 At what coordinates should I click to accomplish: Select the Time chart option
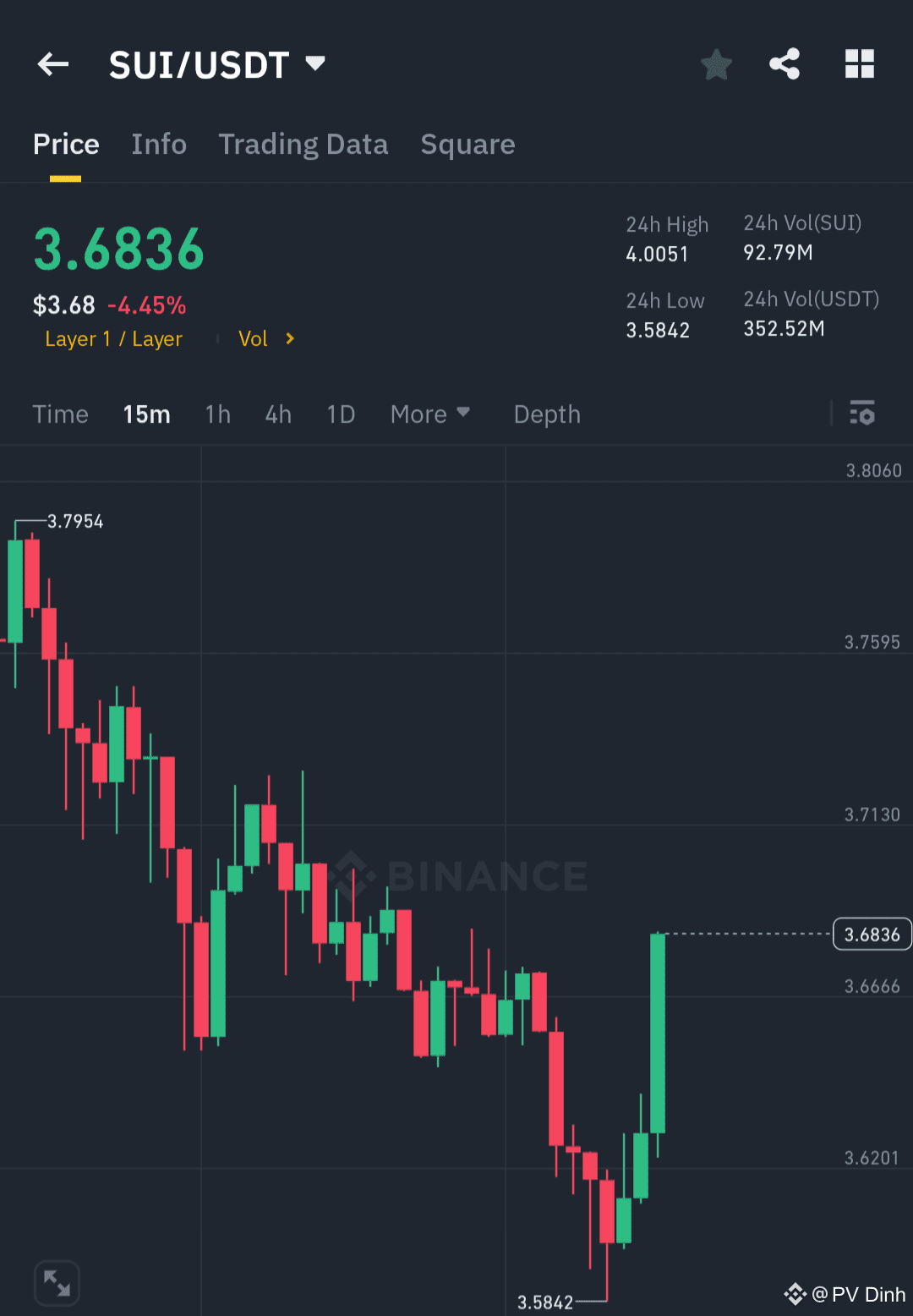[60, 414]
